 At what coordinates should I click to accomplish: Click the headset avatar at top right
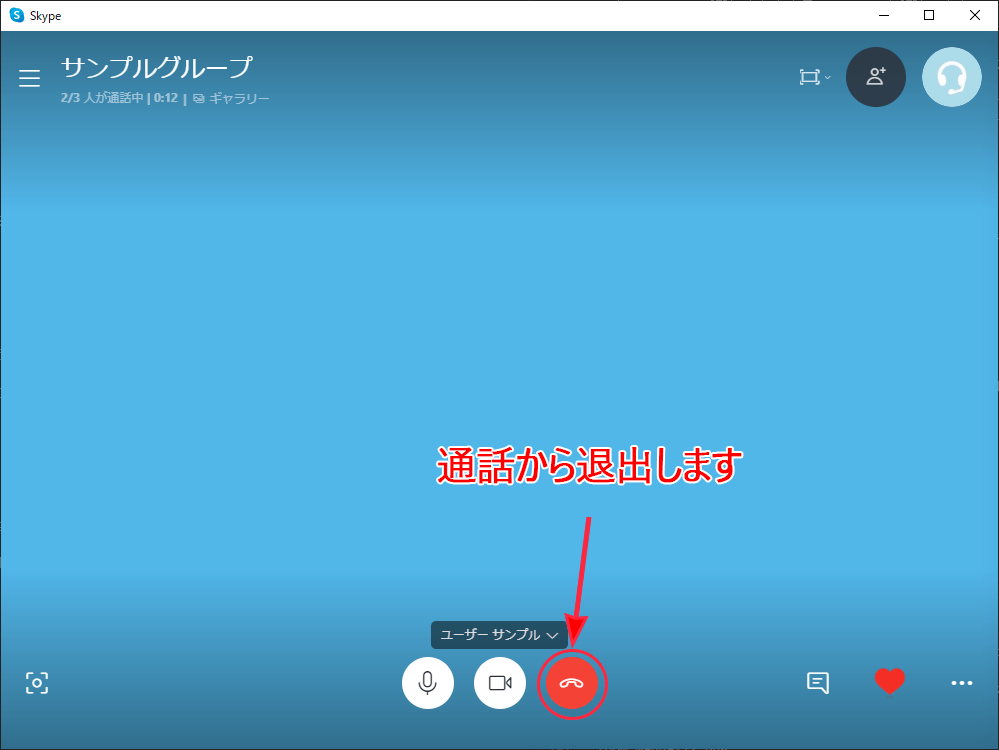951,77
